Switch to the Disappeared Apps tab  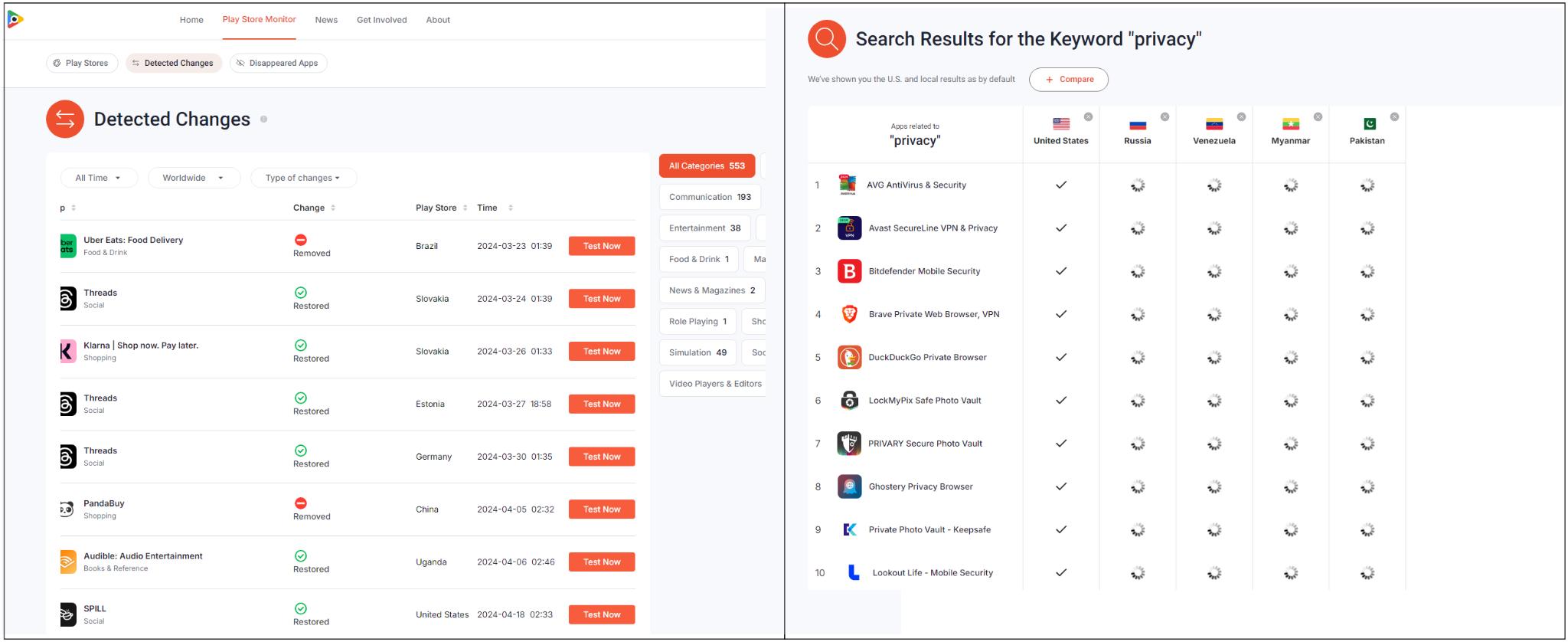(279, 63)
